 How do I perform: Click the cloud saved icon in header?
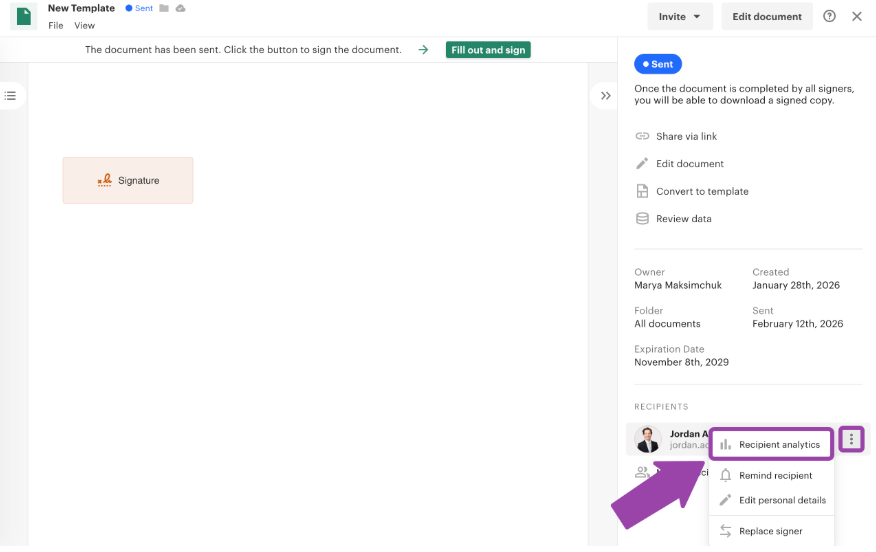tap(180, 8)
